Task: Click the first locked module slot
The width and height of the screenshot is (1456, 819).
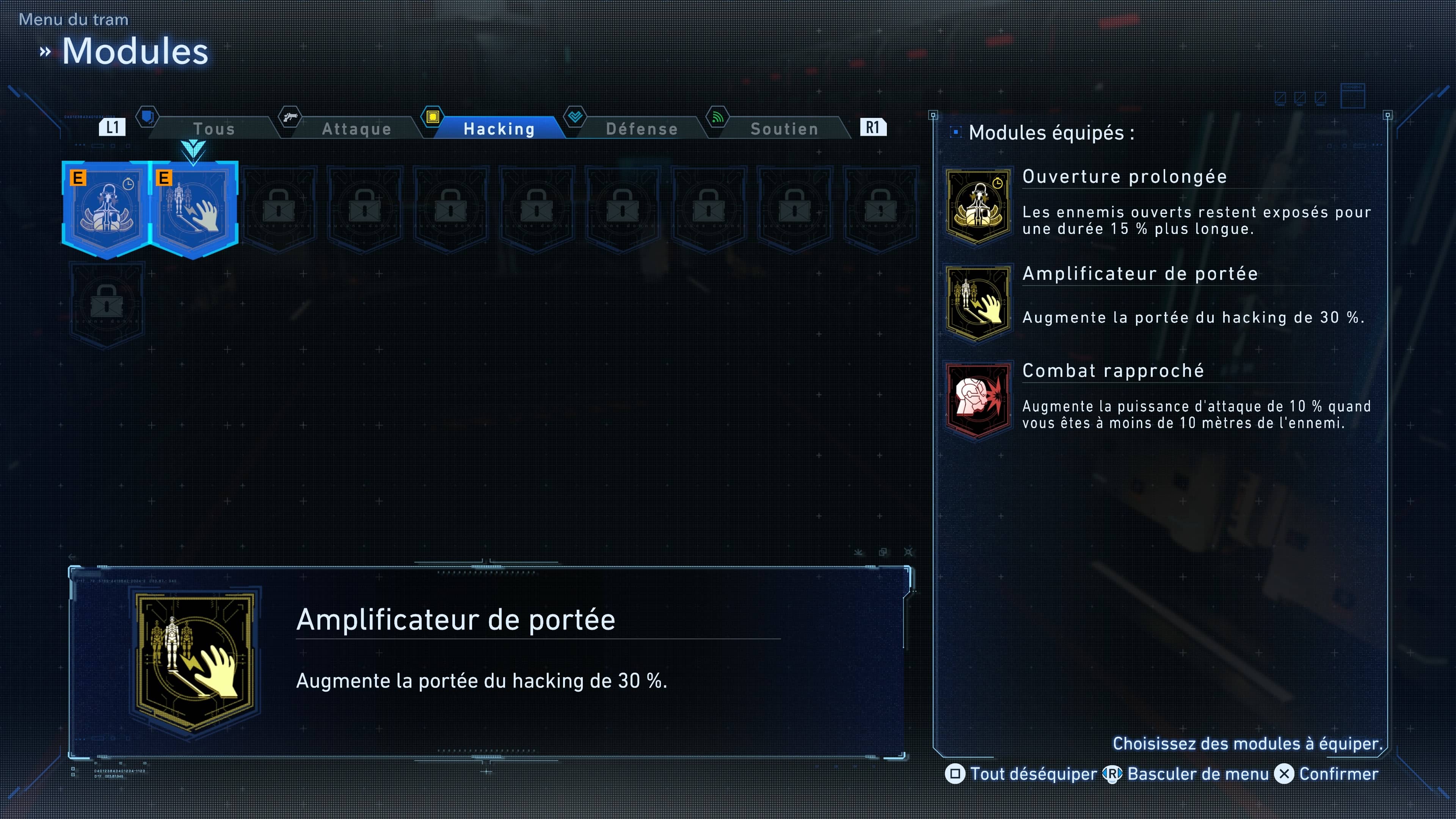Action: pyautogui.click(x=279, y=210)
